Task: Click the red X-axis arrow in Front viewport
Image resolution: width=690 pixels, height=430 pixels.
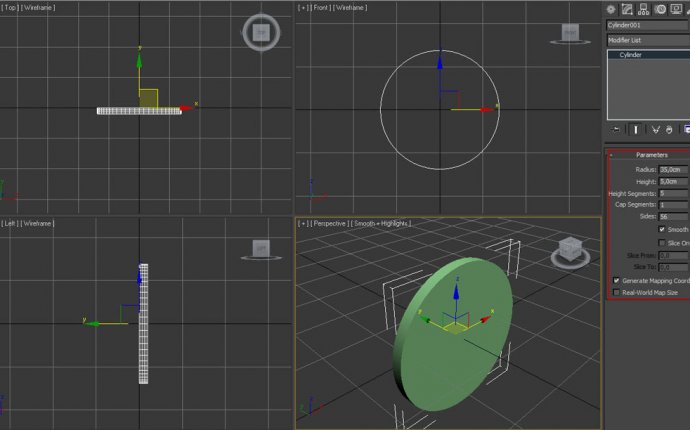Action: [x=488, y=110]
